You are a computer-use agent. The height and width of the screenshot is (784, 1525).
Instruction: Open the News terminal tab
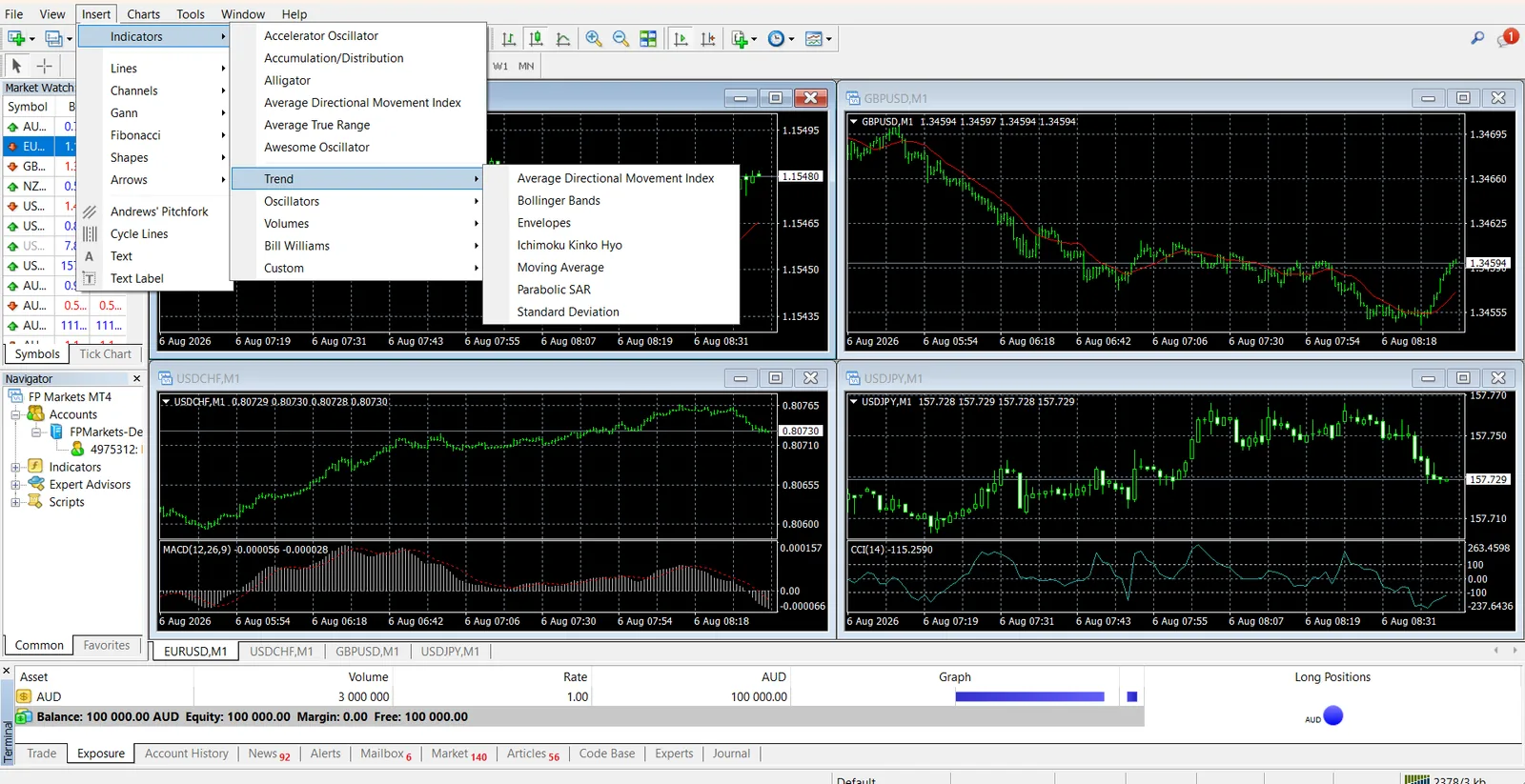(x=269, y=754)
